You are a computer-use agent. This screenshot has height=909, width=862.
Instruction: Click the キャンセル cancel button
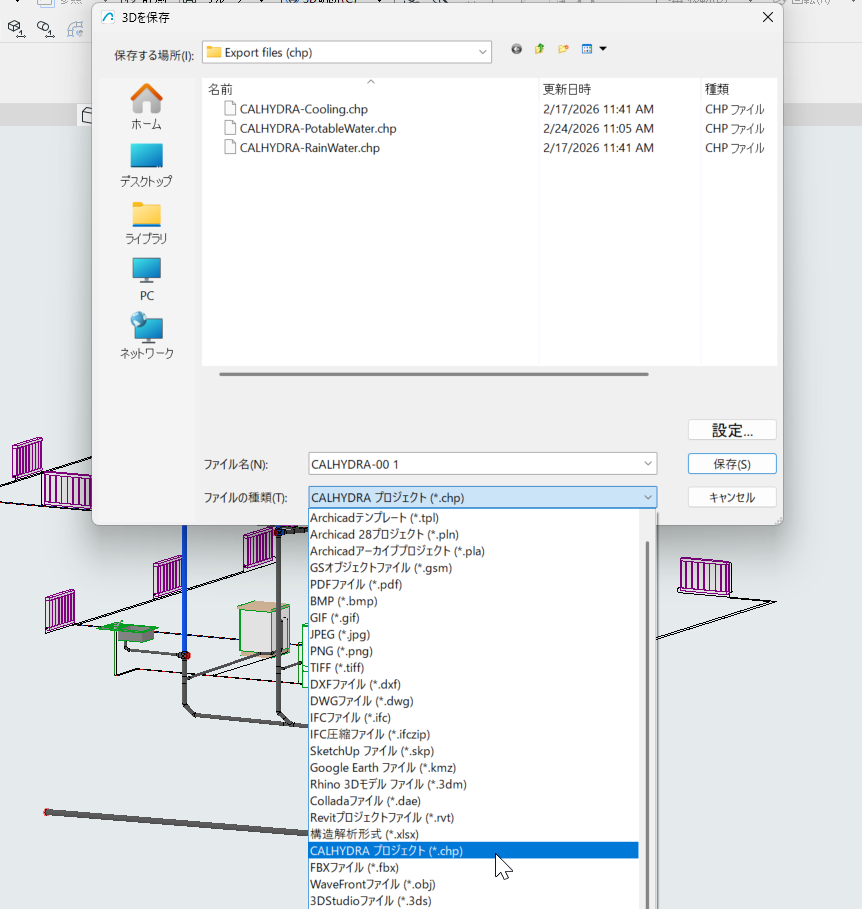pos(732,497)
